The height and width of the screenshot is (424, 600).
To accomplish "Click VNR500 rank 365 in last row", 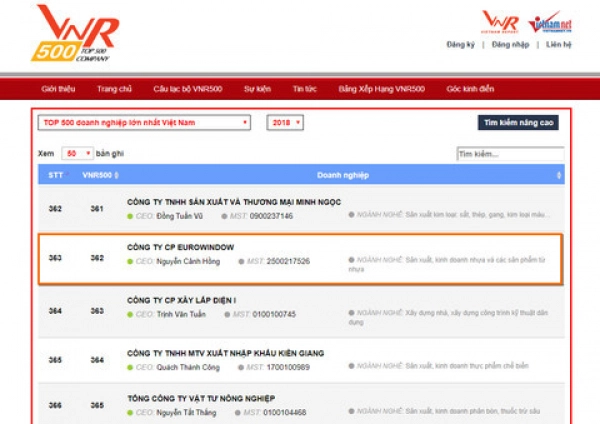I will 97,405.
